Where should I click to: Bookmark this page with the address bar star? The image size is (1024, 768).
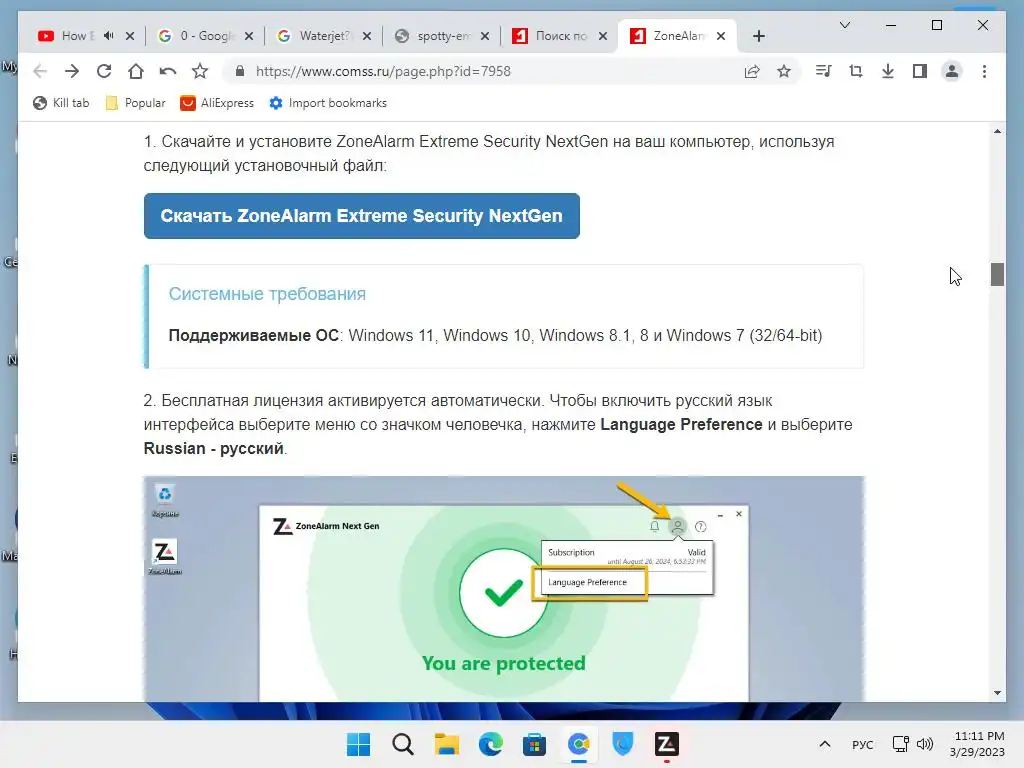(x=784, y=71)
